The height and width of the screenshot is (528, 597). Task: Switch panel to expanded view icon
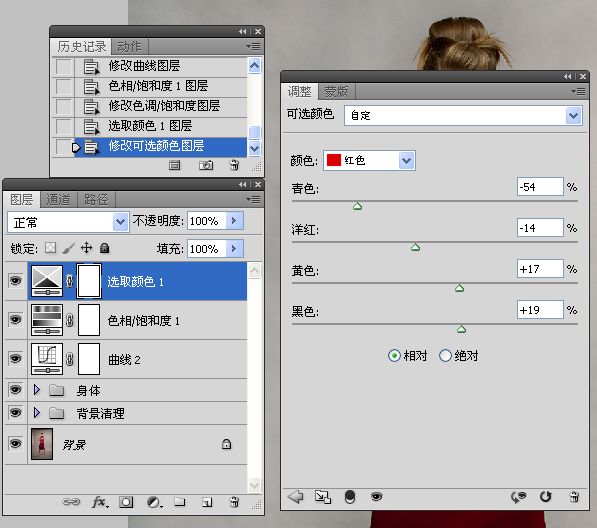point(322,497)
